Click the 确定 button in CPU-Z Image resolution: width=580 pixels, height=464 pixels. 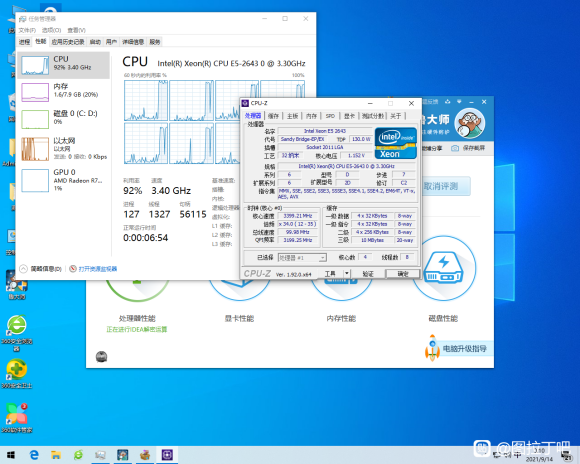(x=403, y=273)
